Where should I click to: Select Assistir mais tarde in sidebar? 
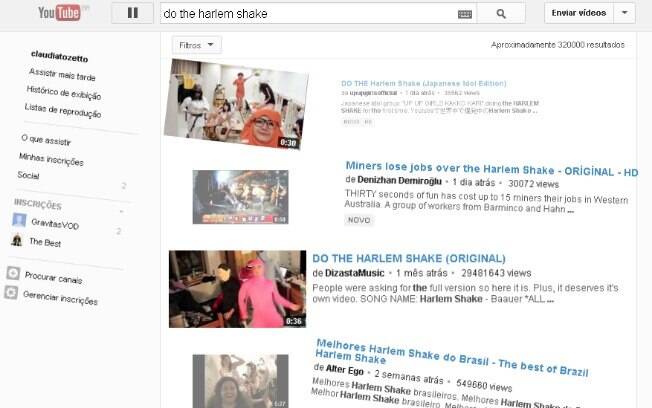click(62, 75)
